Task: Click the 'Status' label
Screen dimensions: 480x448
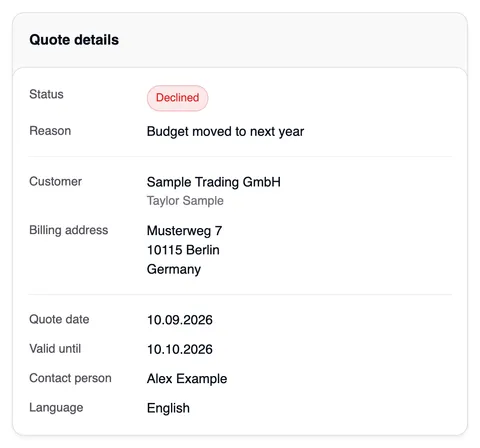Action: (46, 94)
